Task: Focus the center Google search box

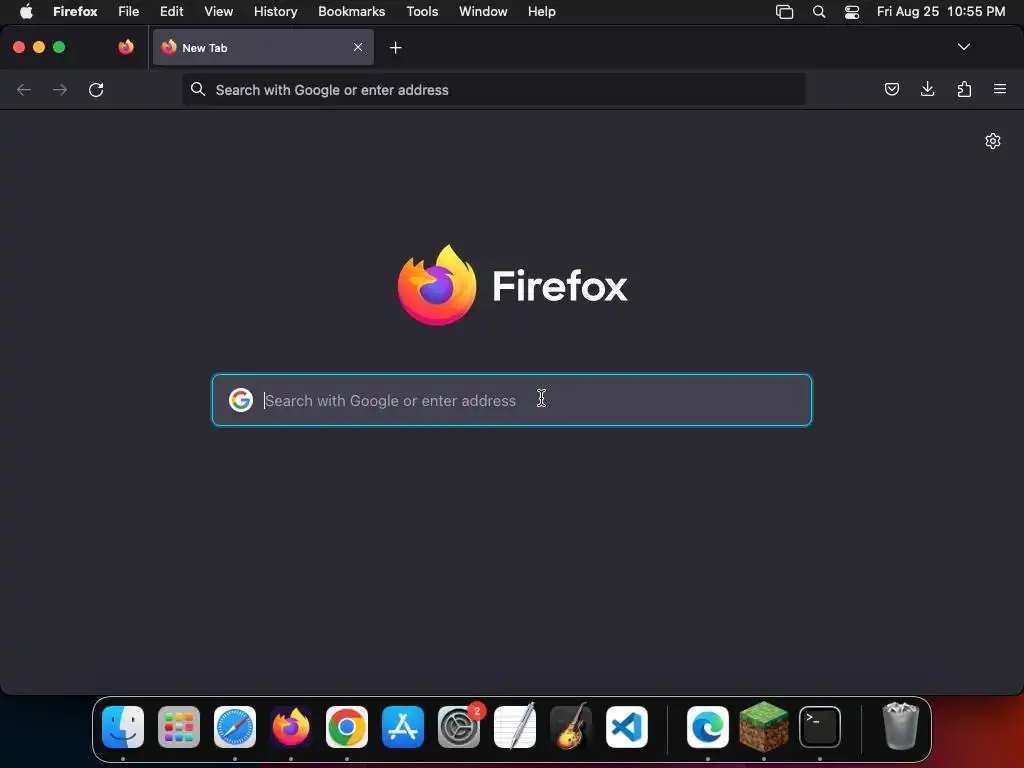Action: pos(512,400)
